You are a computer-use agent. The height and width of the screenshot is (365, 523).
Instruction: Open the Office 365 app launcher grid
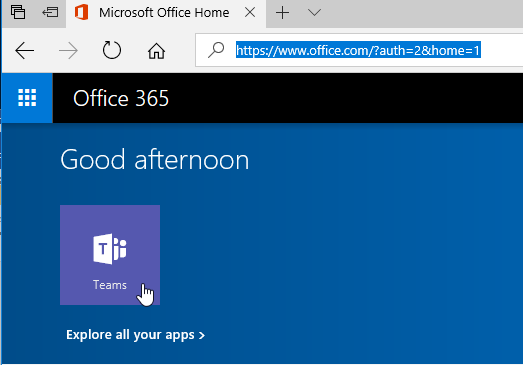(x=27, y=98)
